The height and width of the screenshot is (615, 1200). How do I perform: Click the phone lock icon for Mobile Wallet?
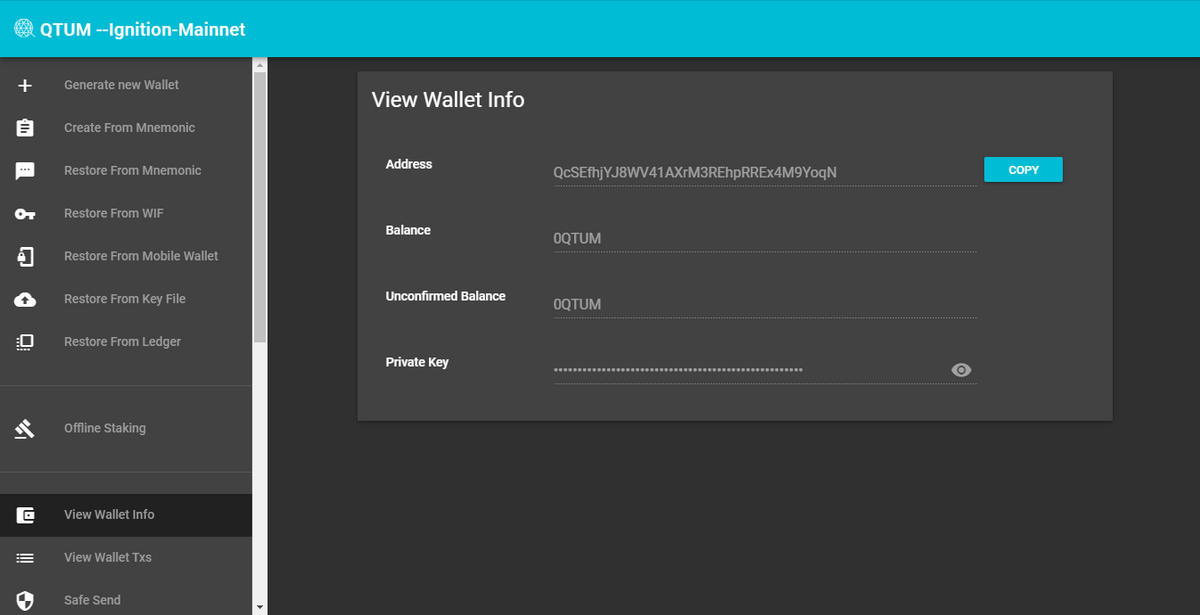tap(25, 257)
